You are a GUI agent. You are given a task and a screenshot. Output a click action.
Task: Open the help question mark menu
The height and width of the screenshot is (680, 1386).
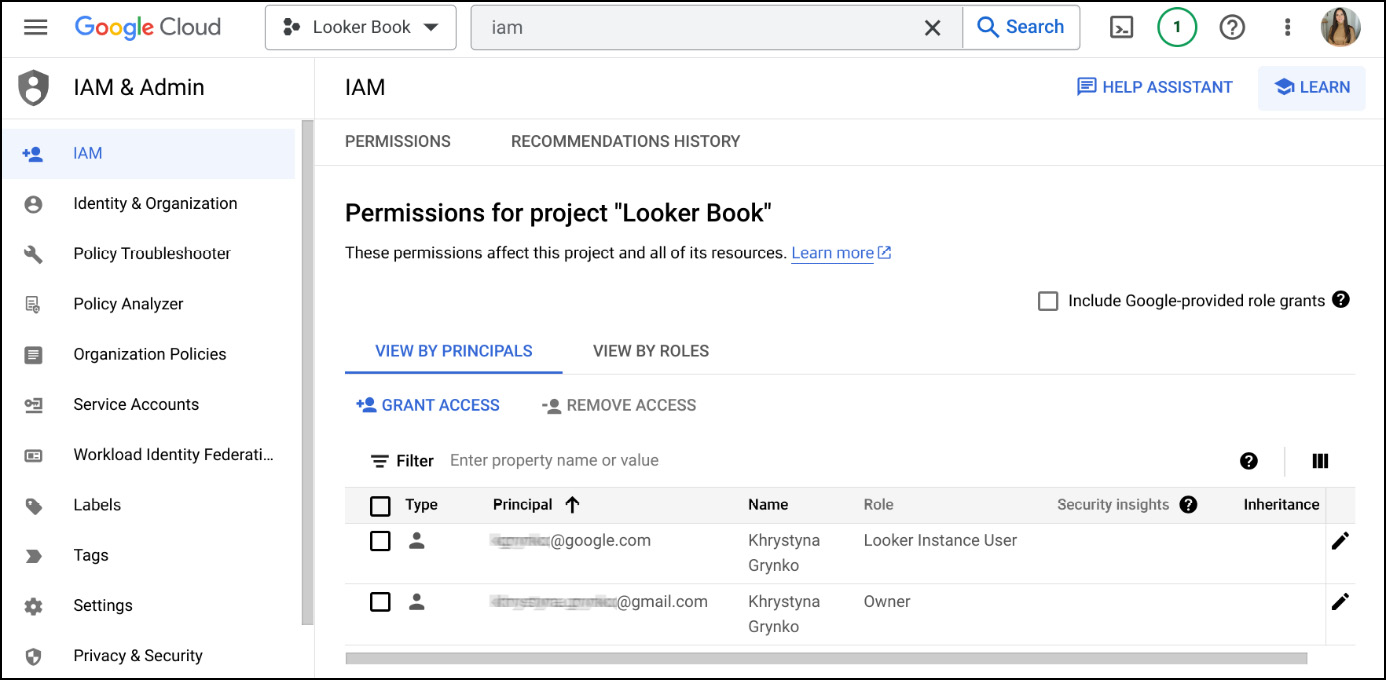pos(1232,28)
